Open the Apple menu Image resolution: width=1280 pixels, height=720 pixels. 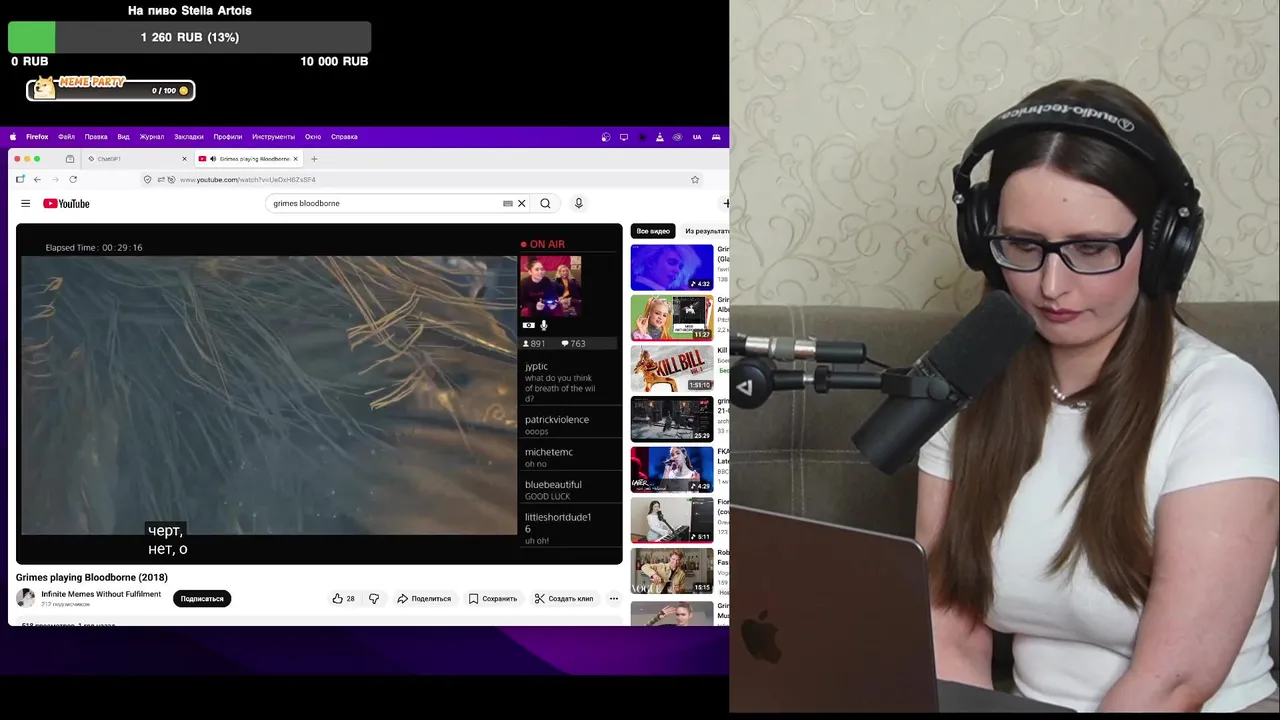13,137
